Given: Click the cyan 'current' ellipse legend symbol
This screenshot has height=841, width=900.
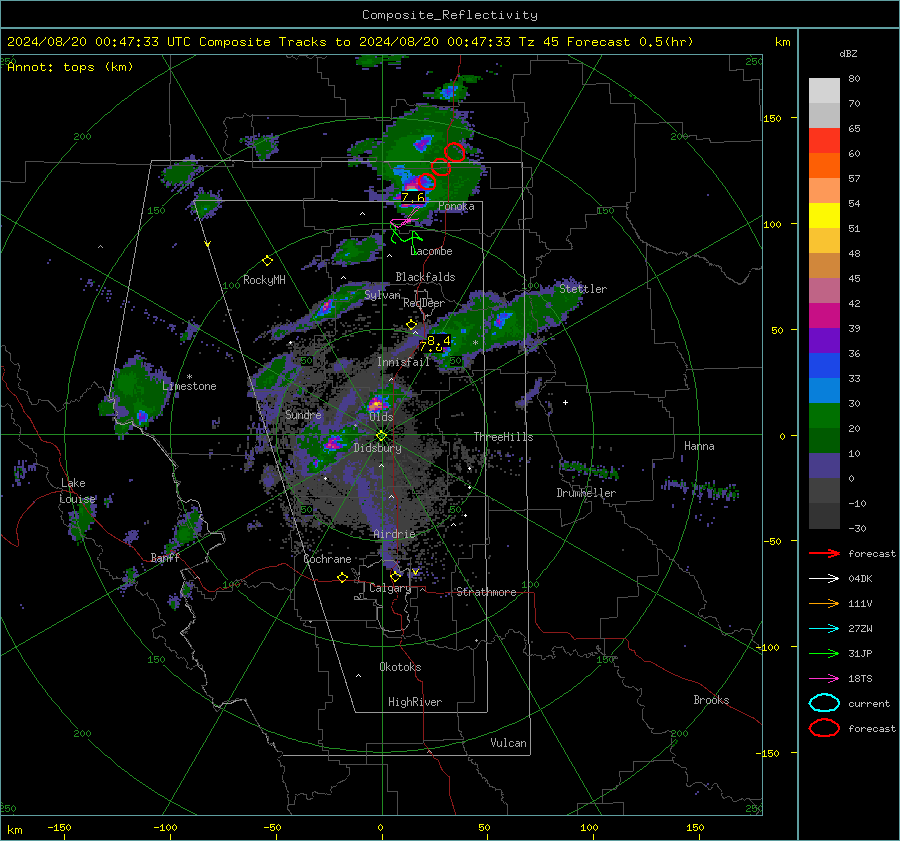Looking at the screenshot, I should click(824, 703).
